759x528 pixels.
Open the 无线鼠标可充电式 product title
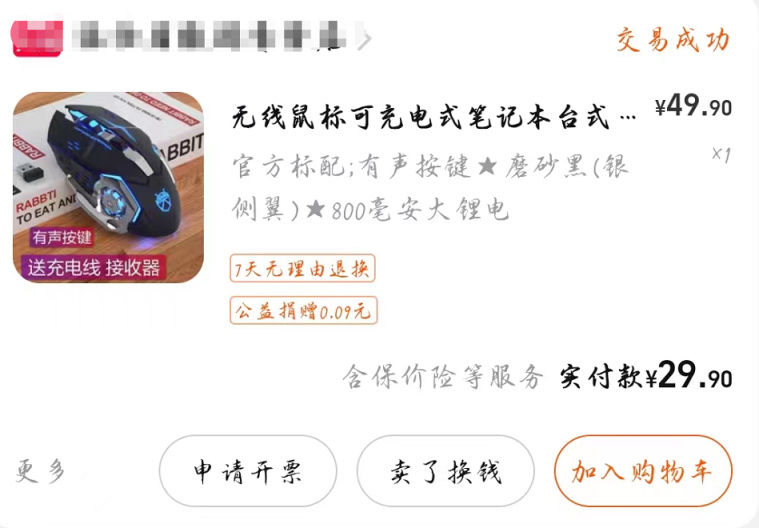click(434, 118)
